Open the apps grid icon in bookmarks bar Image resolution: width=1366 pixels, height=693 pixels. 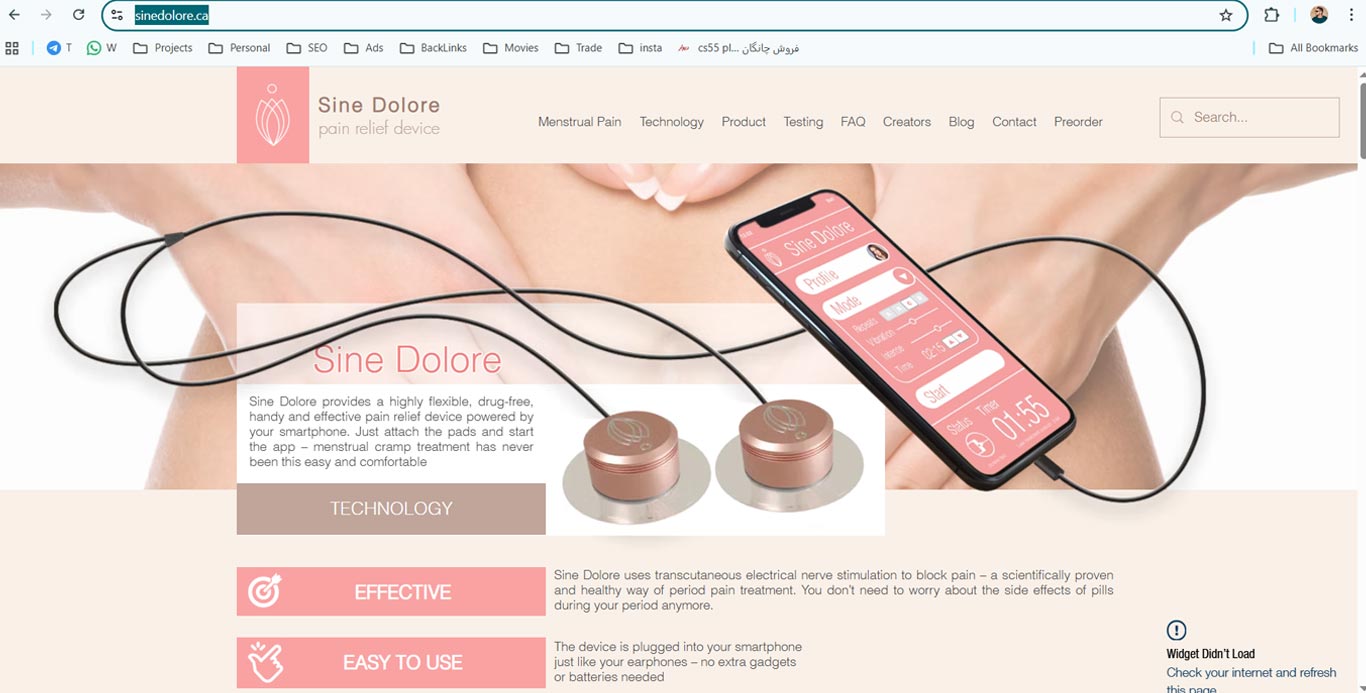pyautogui.click(x=12, y=48)
